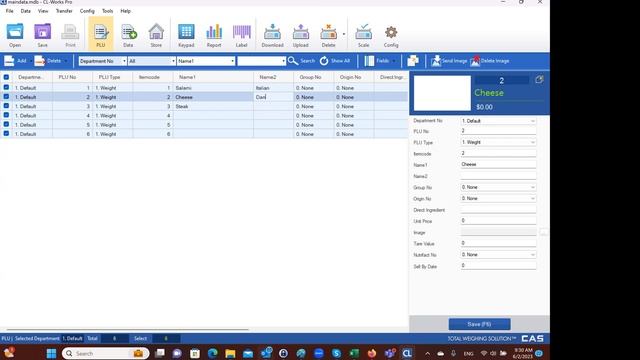Open the Data menu
This screenshot has width=640, height=360.
click(26, 11)
